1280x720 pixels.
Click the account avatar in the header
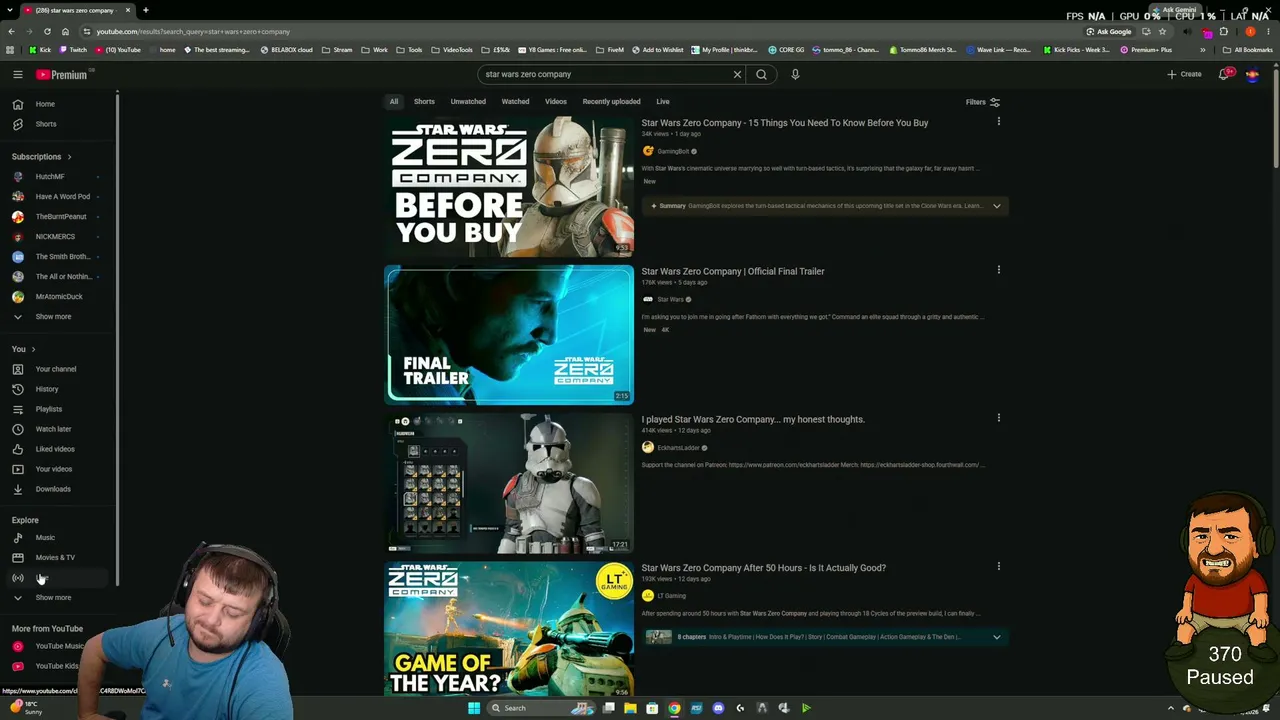pyautogui.click(x=1252, y=74)
